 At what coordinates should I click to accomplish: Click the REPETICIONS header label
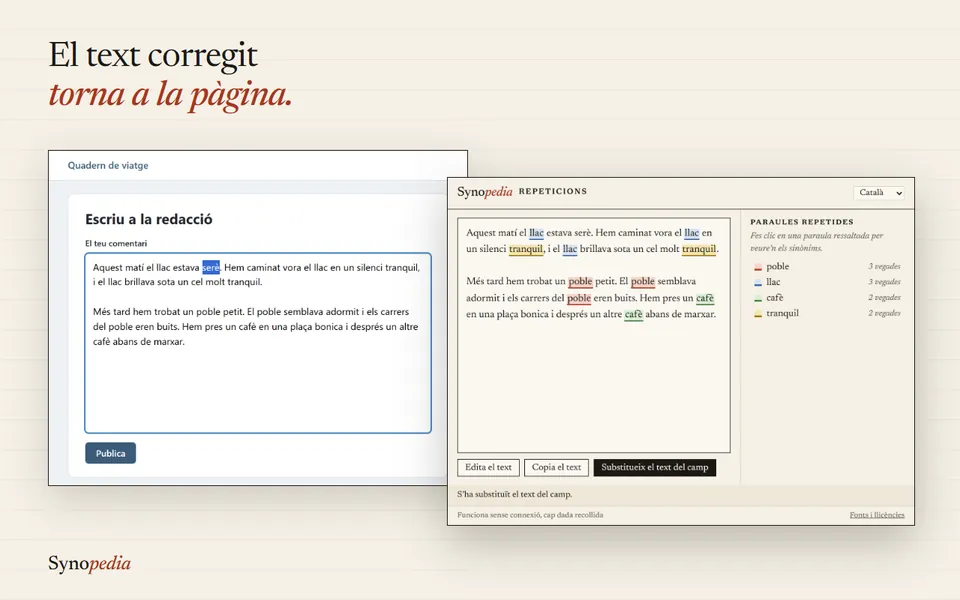tap(553, 192)
